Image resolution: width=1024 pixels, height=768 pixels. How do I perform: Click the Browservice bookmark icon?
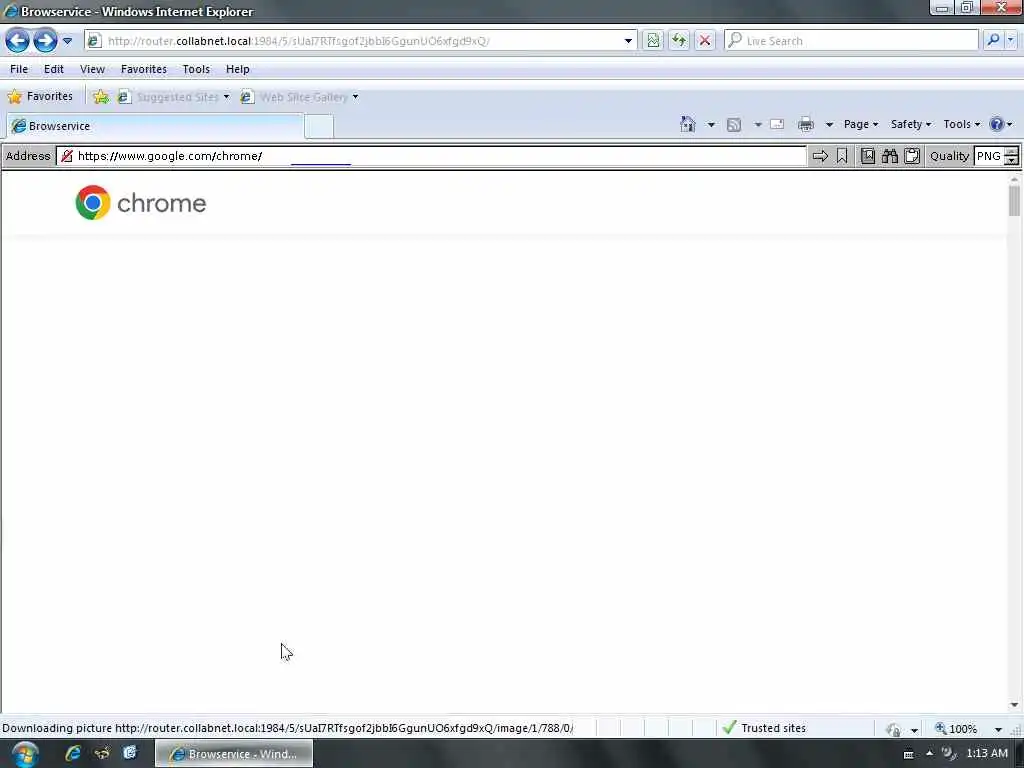[842, 156]
